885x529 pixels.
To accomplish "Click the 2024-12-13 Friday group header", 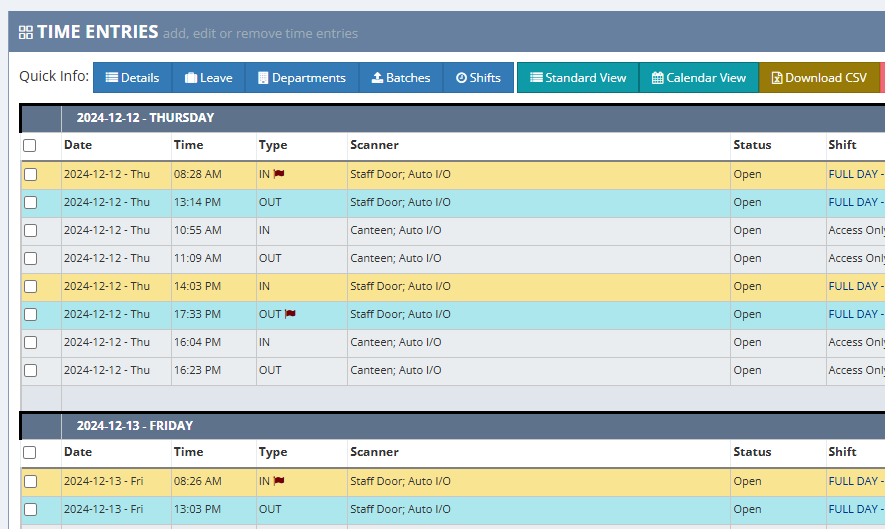I will [134, 426].
